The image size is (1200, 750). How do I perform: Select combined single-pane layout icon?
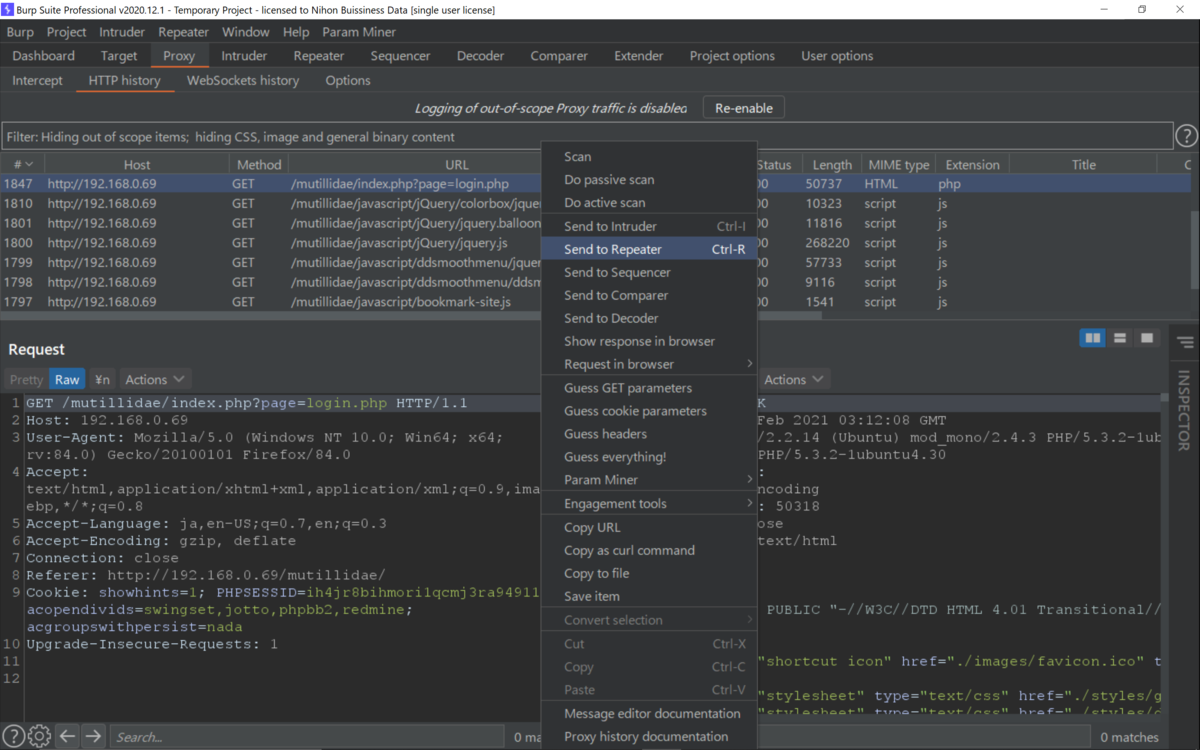[1147, 338]
